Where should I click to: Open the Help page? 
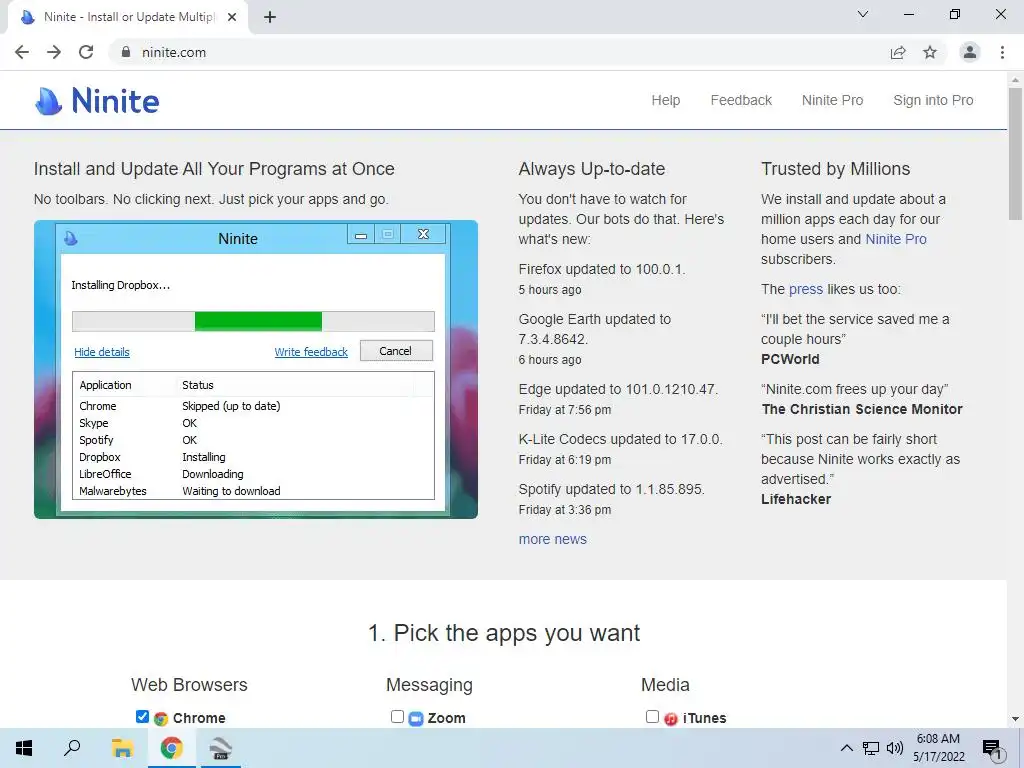click(665, 101)
